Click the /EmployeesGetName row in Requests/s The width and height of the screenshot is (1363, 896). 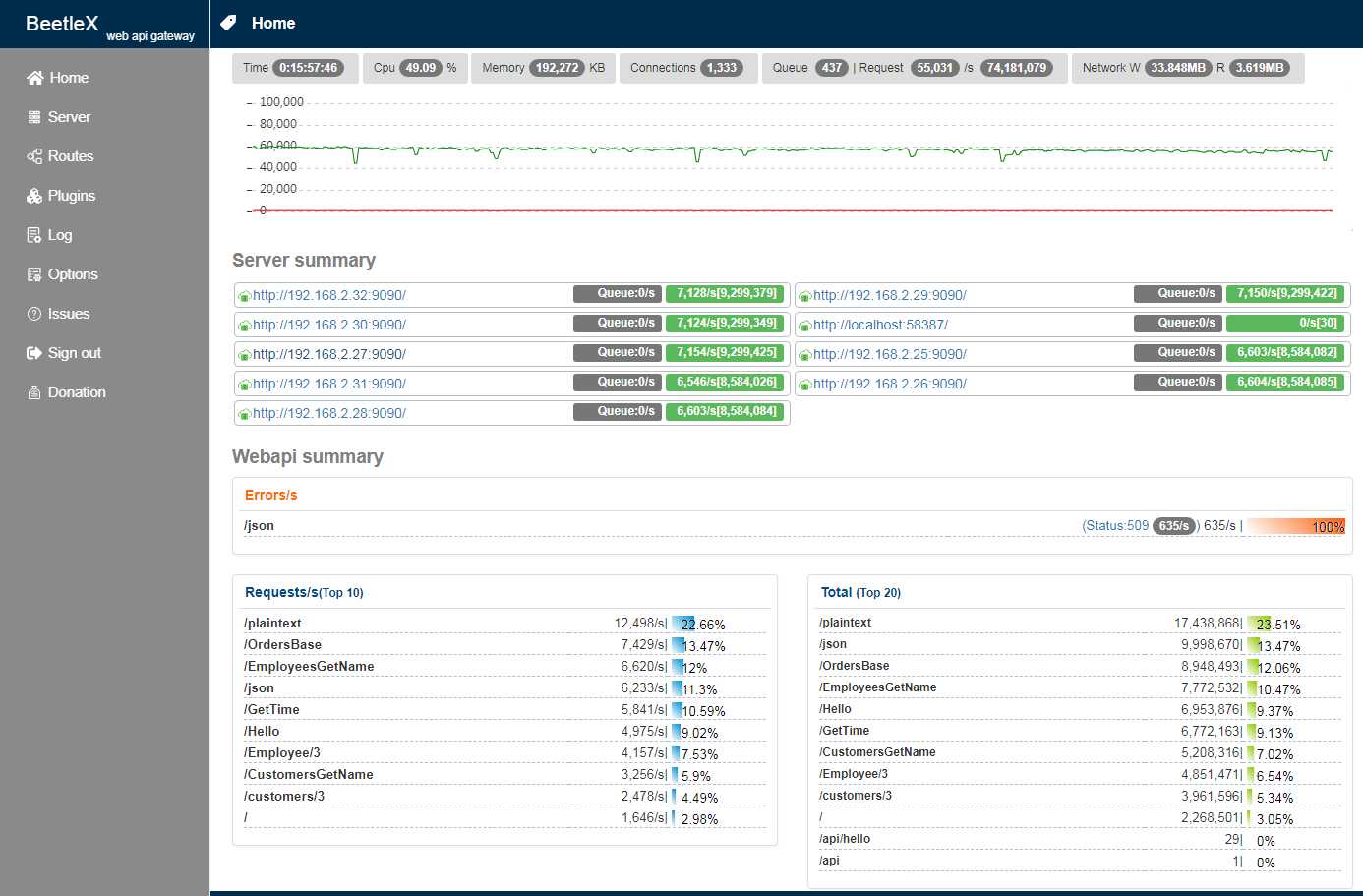pyautogui.click(x=505, y=667)
